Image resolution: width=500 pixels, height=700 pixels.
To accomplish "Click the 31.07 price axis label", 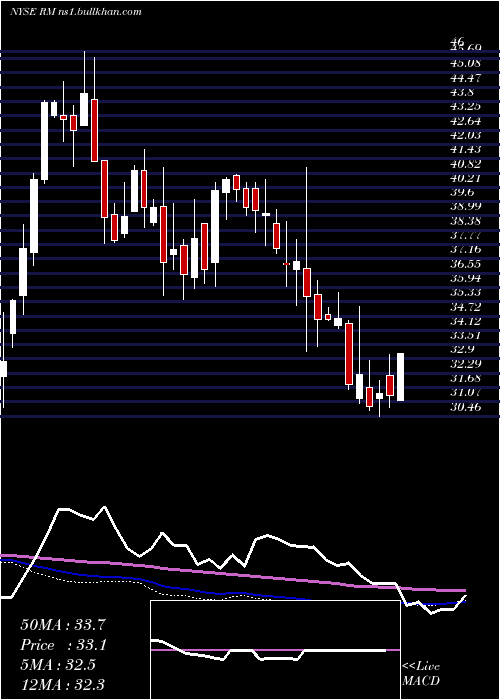I will tap(466, 392).
